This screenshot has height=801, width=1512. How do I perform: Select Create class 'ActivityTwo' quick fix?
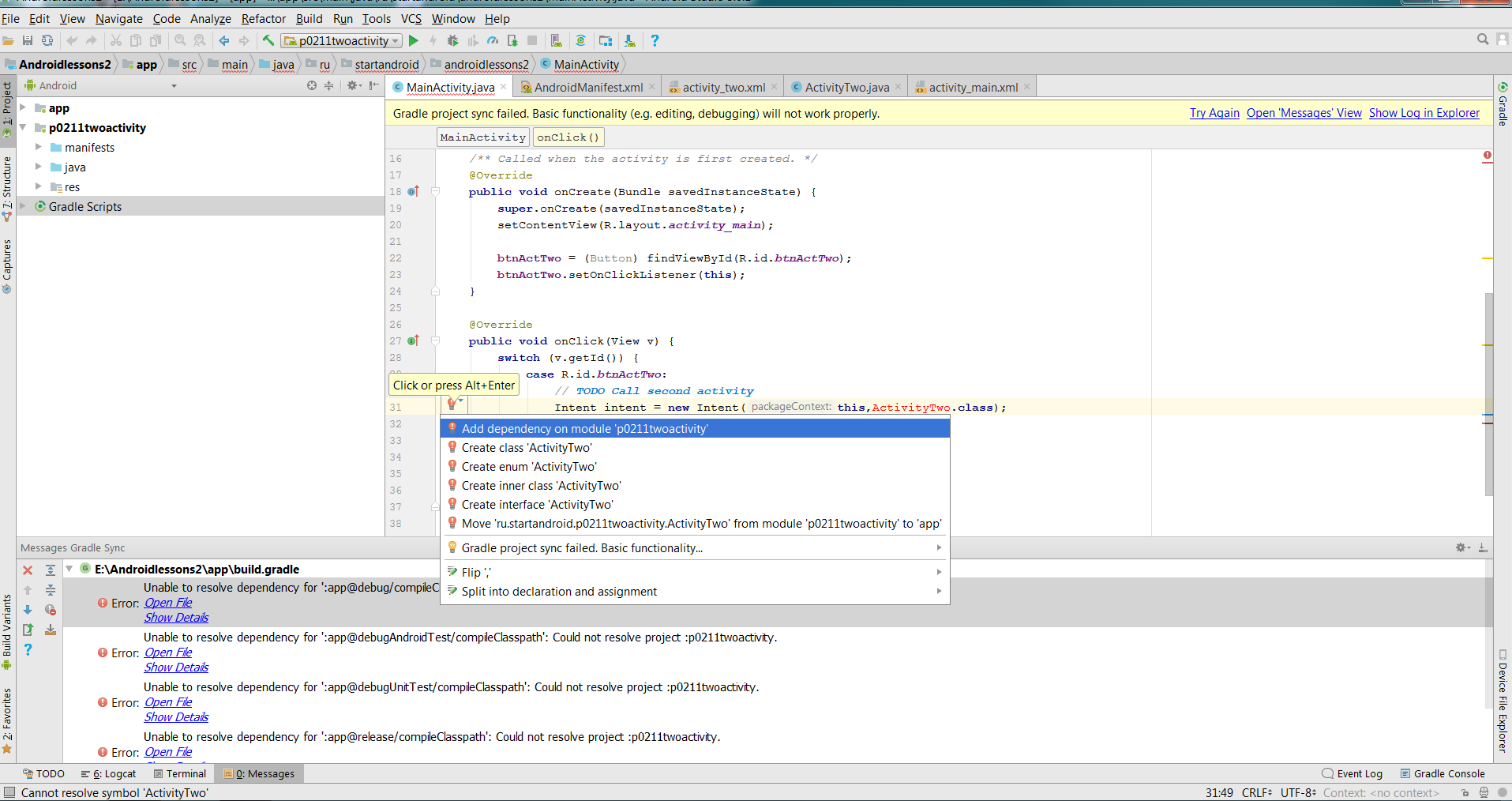click(695, 448)
